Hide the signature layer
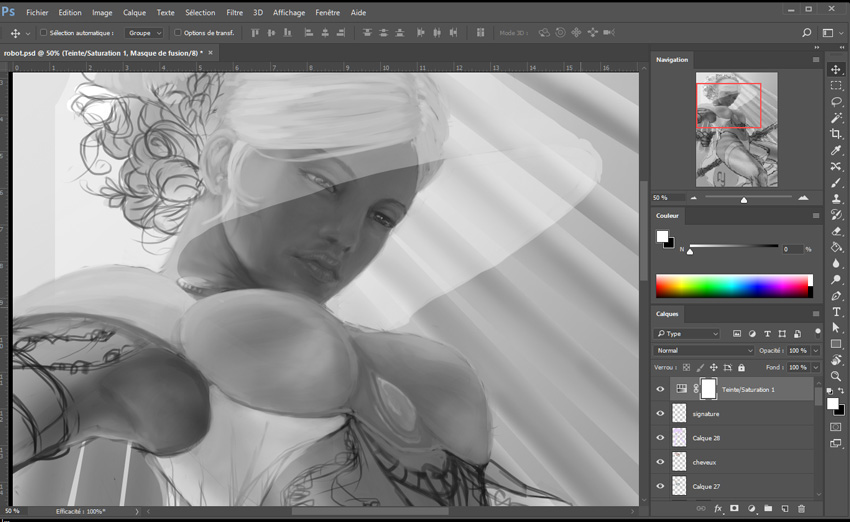850x522 pixels. 660,413
